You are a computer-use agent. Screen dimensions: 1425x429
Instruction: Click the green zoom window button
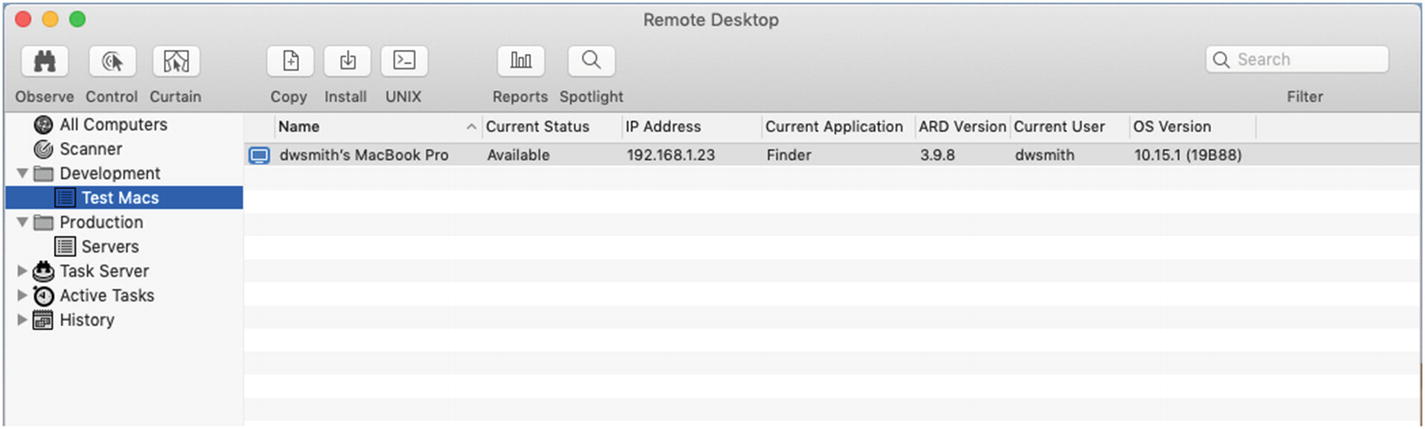[x=77, y=19]
